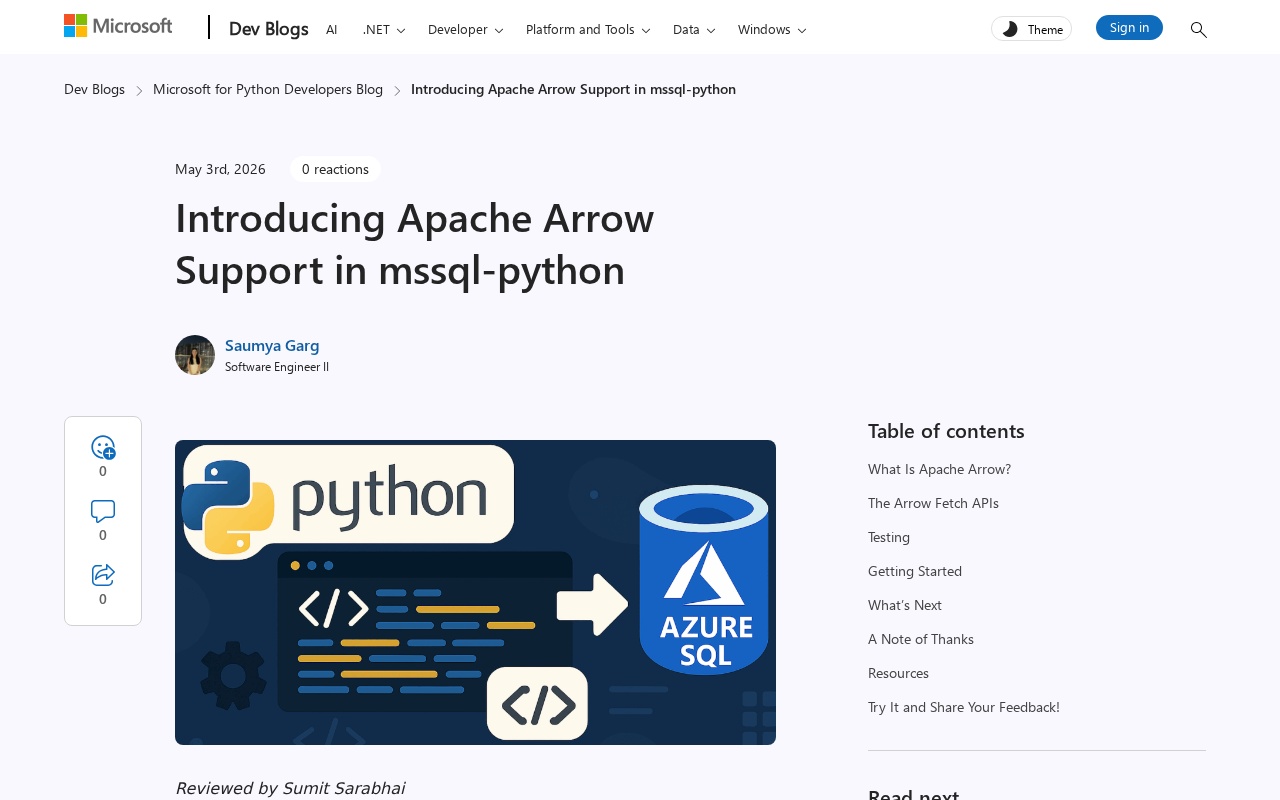Jump to The Arrow Fetch APIs
Image resolution: width=1280 pixels, height=800 pixels.
[933, 503]
